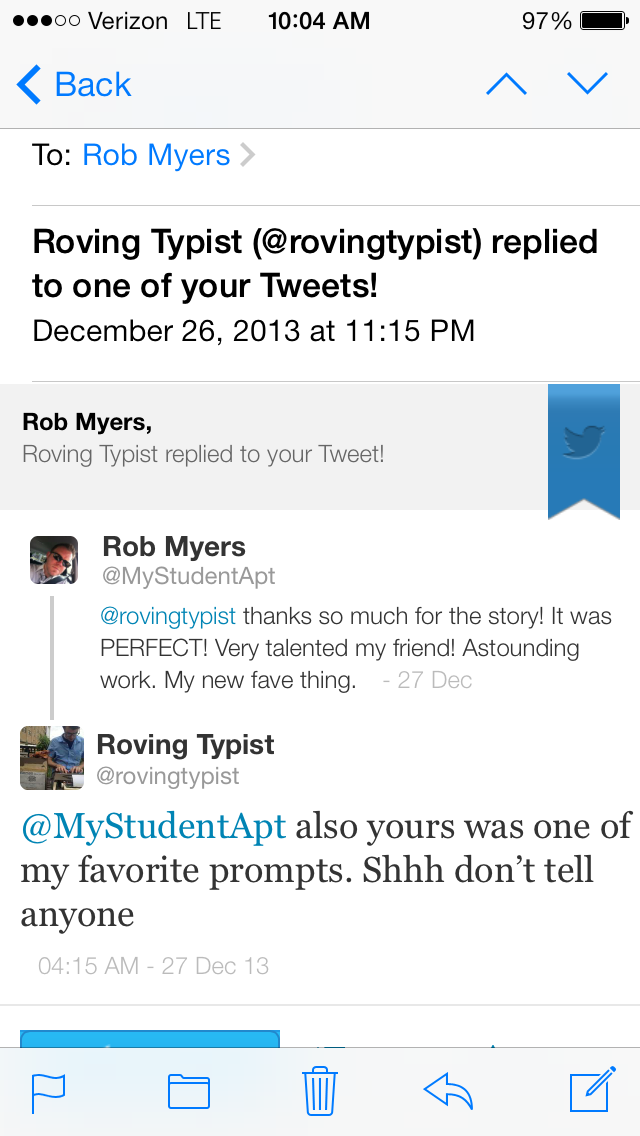The image size is (640, 1136).
Task: Open @MyStudentApt mention link
Action: click(154, 827)
